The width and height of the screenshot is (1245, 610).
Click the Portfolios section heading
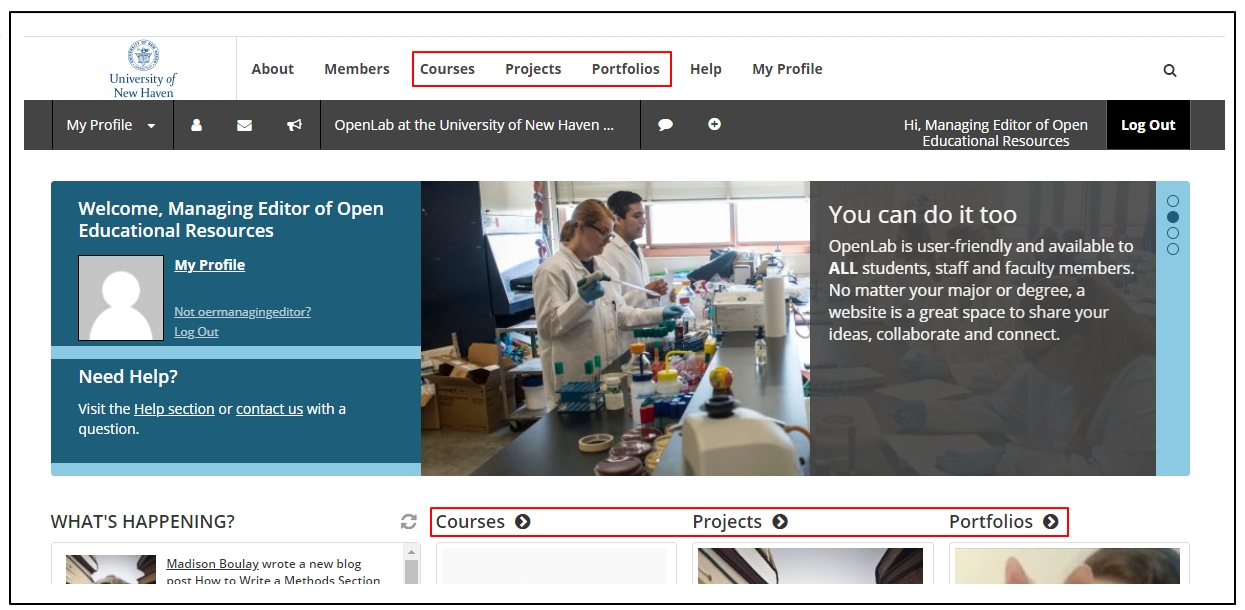[x=991, y=522]
